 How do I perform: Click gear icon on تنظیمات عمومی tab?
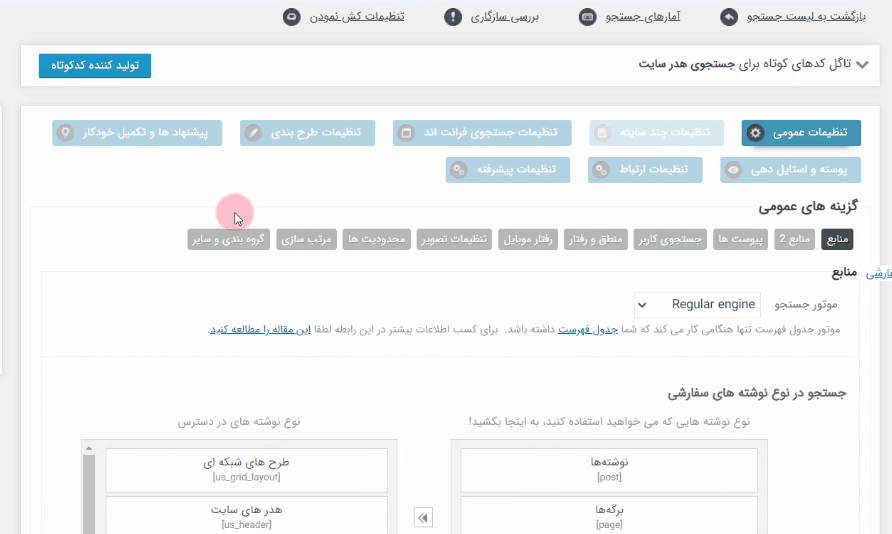click(x=755, y=133)
